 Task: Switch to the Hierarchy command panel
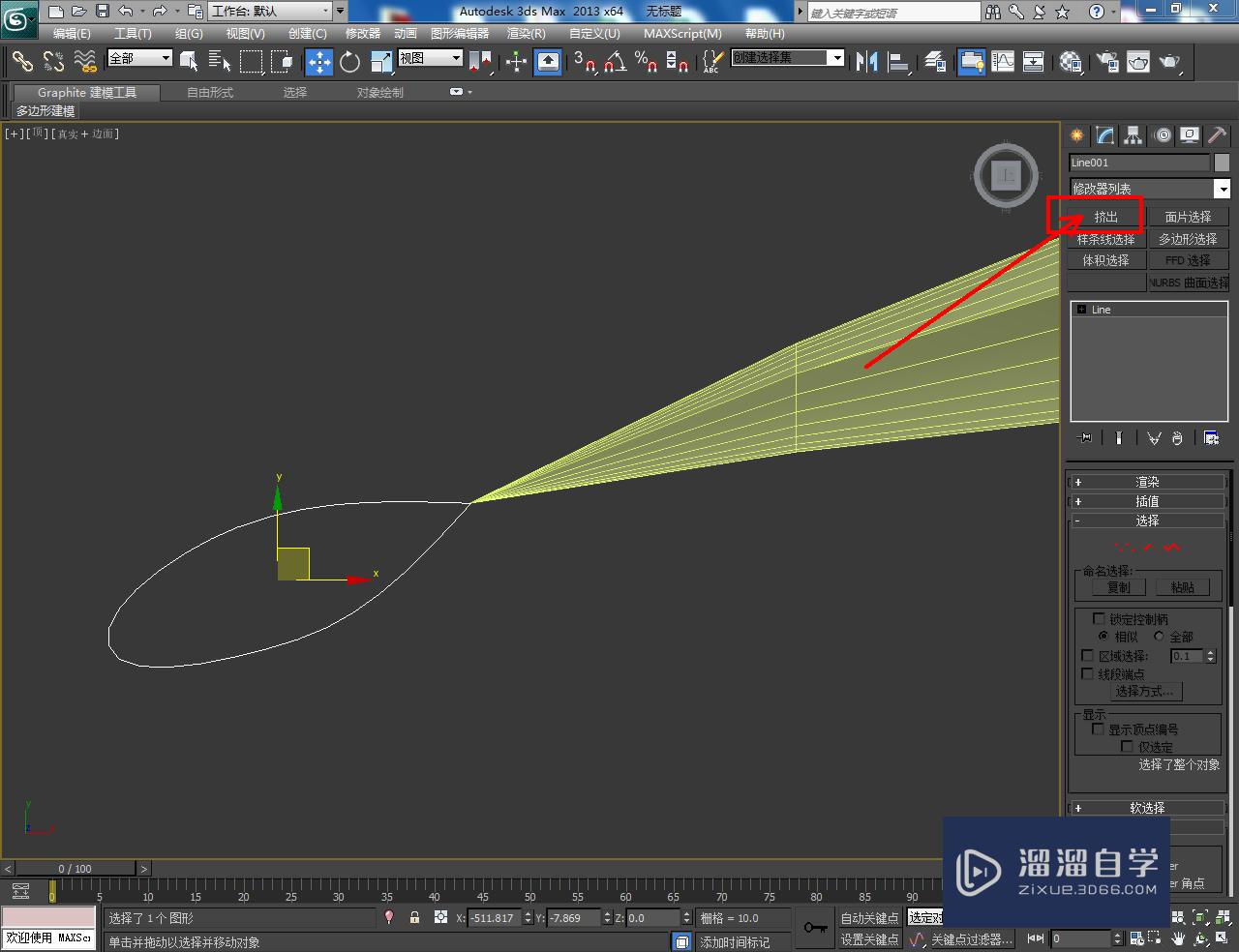tap(1133, 135)
